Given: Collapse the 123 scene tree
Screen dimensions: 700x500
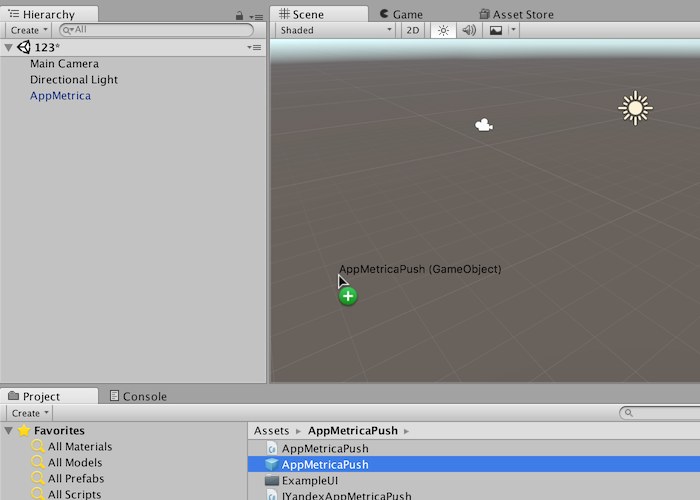Looking at the screenshot, I should (x=8, y=47).
